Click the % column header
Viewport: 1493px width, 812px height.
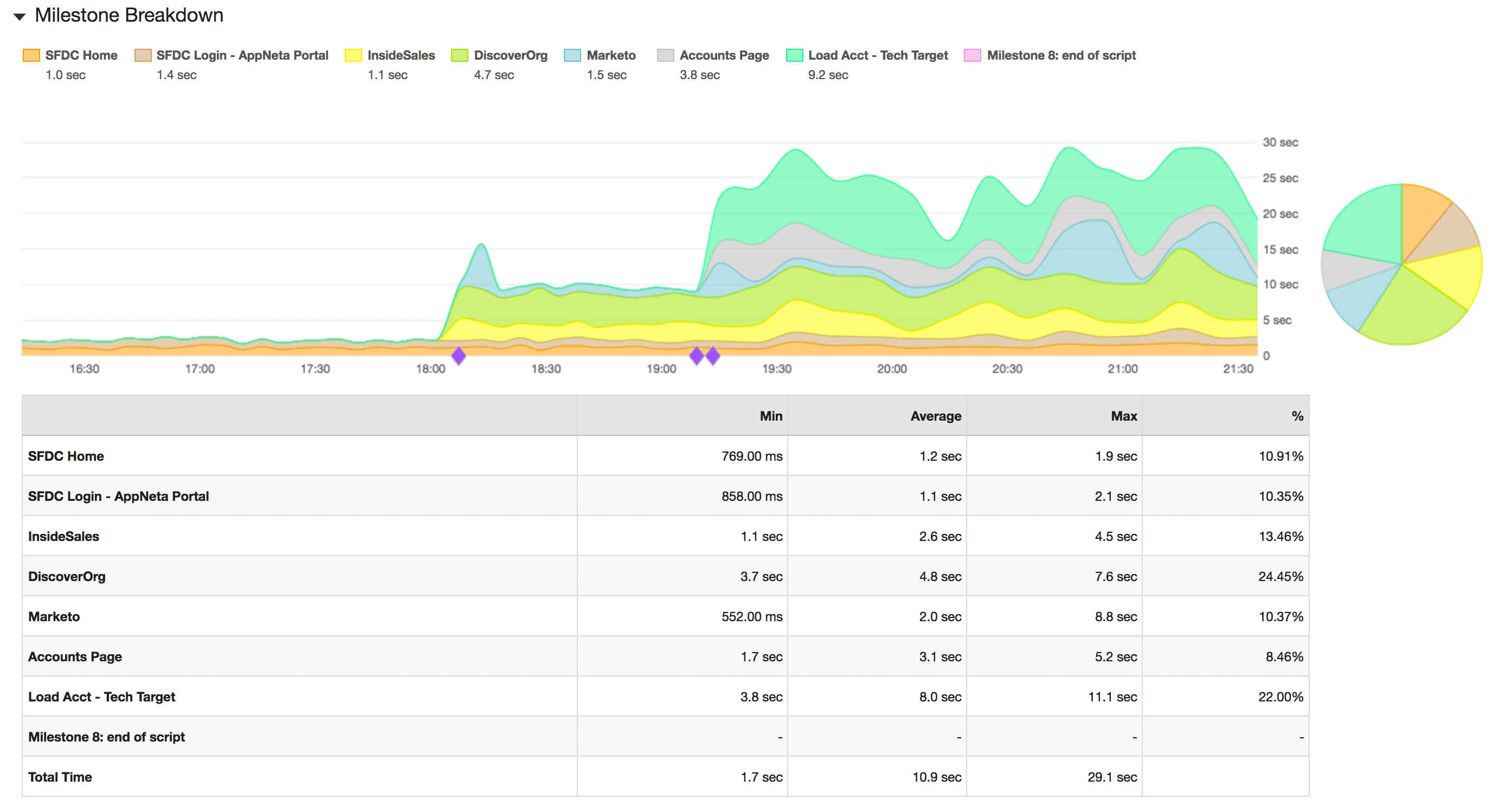pos(1297,415)
